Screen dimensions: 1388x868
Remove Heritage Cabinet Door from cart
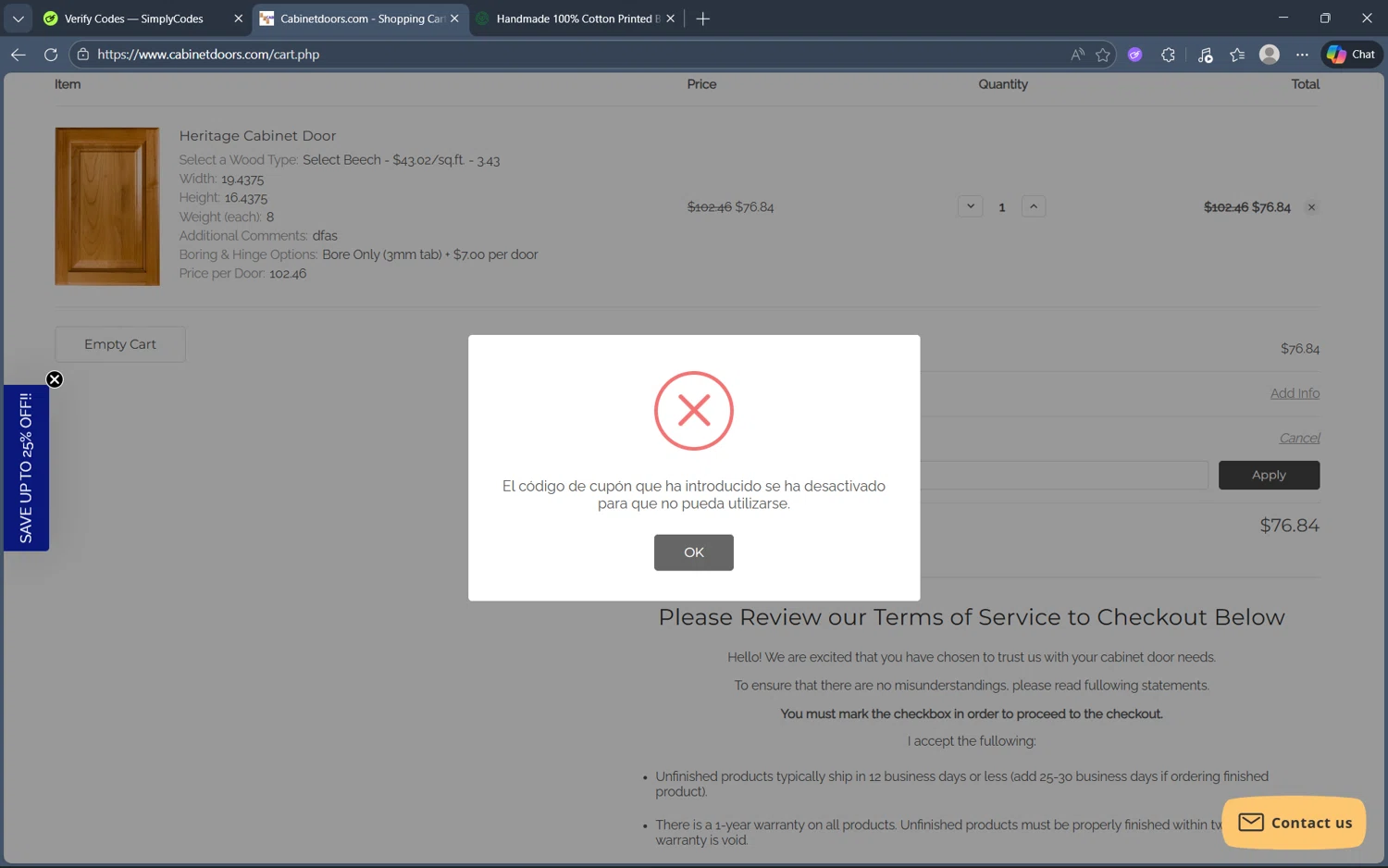click(1311, 207)
